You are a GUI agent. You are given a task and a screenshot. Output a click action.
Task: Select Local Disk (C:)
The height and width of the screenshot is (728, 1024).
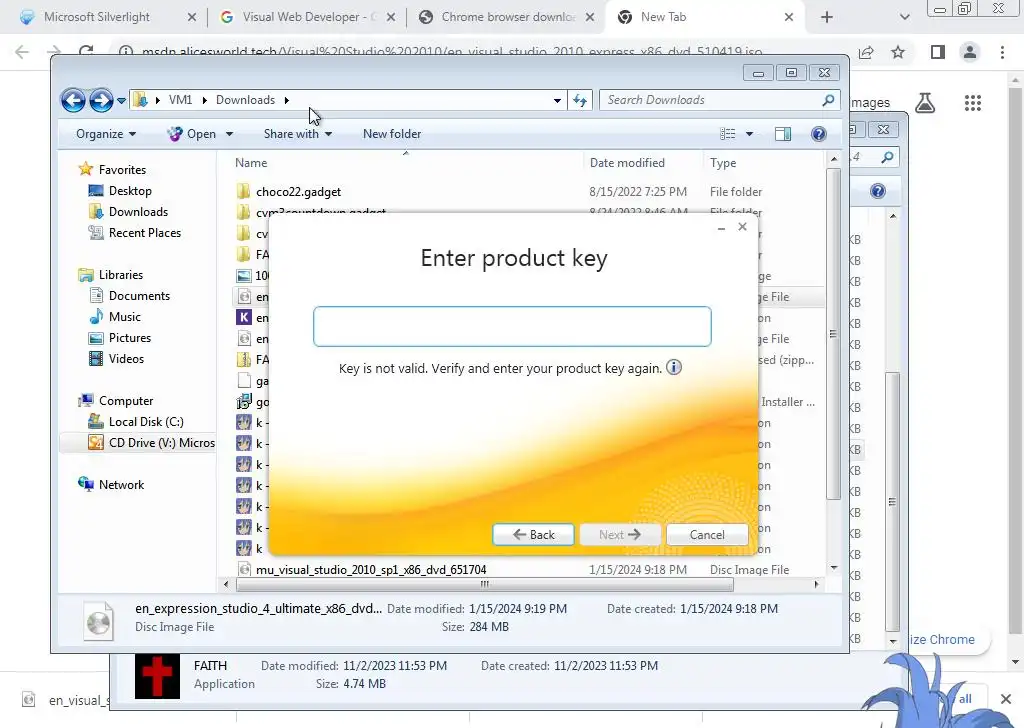tap(146, 422)
